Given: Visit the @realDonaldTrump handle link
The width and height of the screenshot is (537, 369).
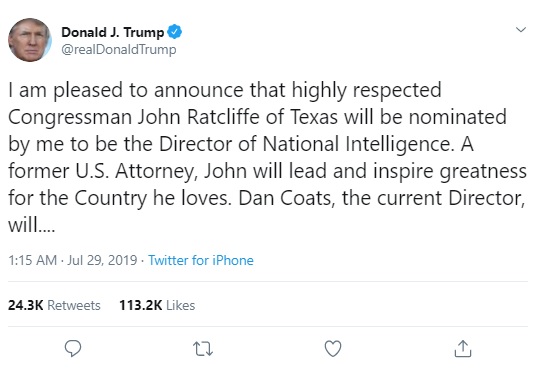Looking at the screenshot, I should click(x=119, y=49).
